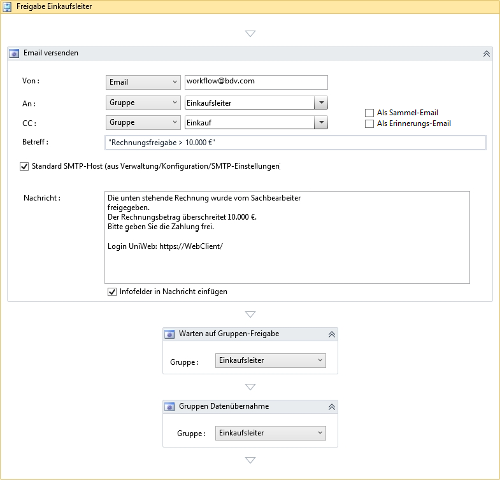
Task: Uncheck Infofelder in Nachricht einfügen
Action: pyautogui.click(x=112, y=292)
